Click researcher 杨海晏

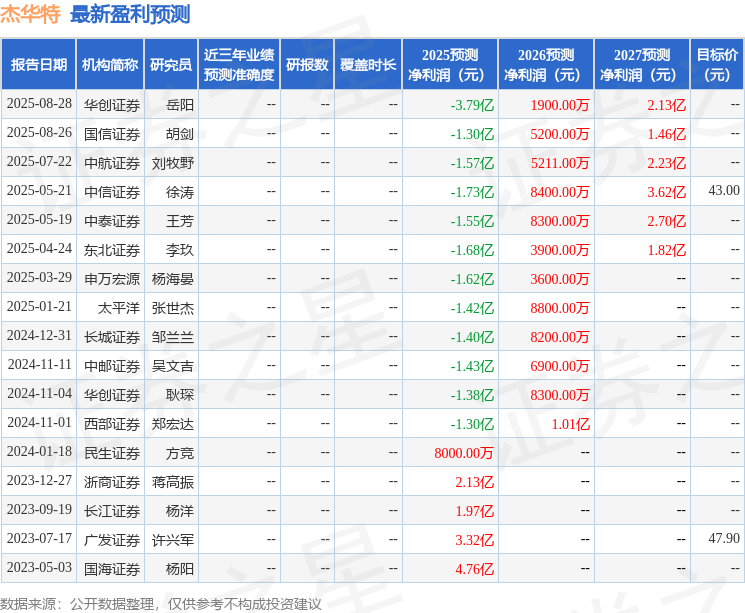(x=172, y=279)
